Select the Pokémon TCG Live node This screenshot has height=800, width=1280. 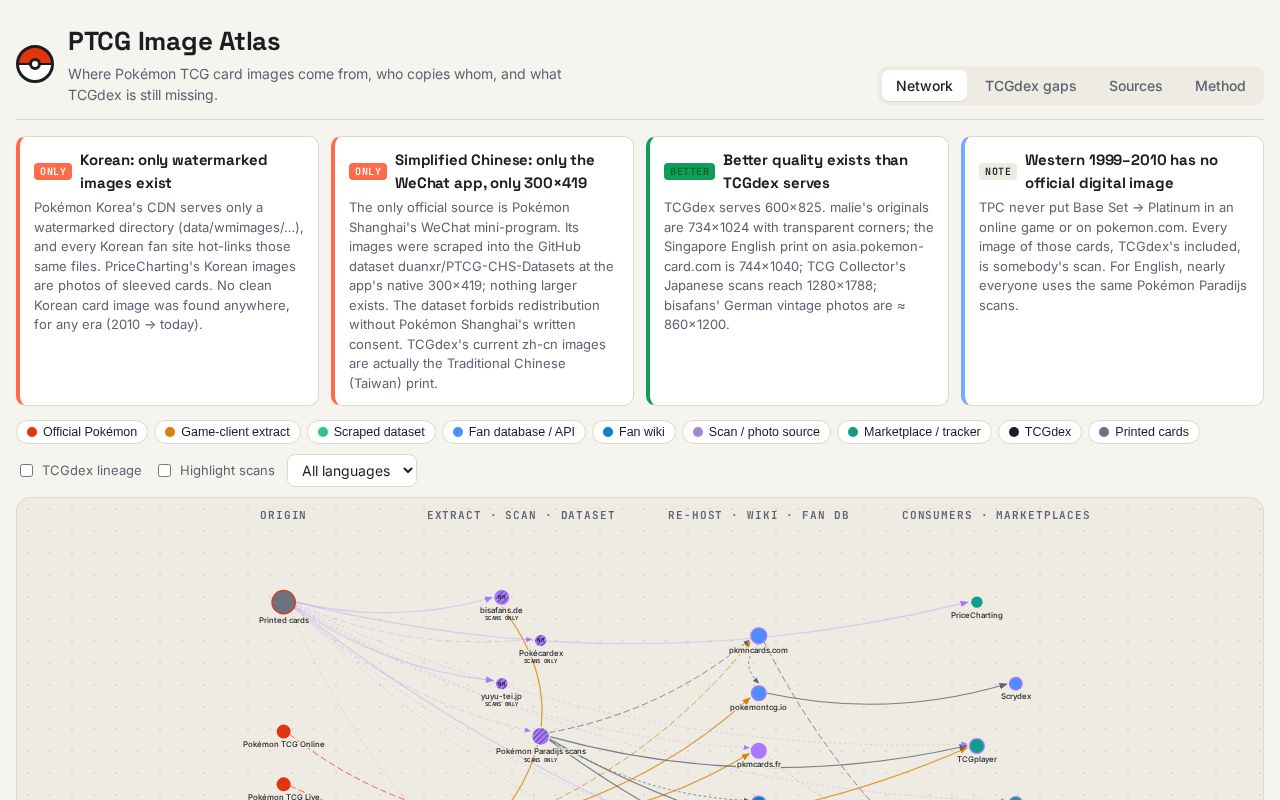point(284,785)
